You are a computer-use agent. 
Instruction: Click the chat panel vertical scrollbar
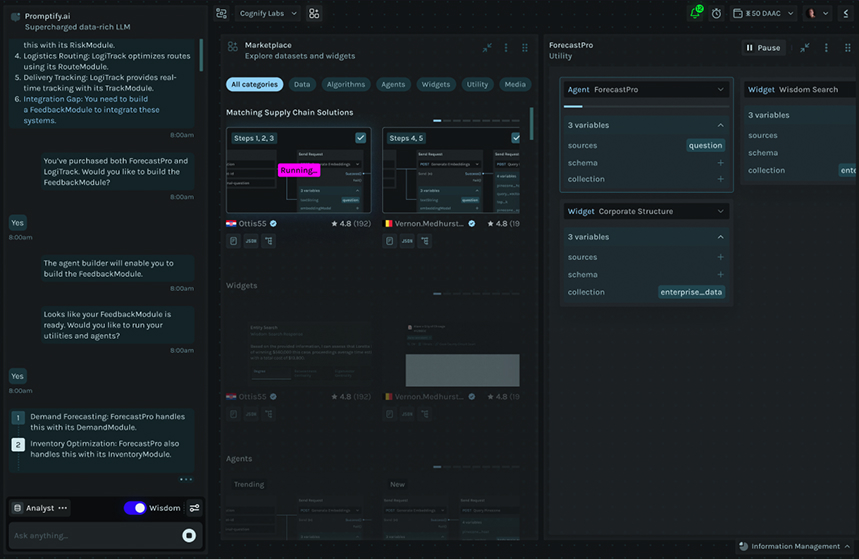tap(201, 55)
